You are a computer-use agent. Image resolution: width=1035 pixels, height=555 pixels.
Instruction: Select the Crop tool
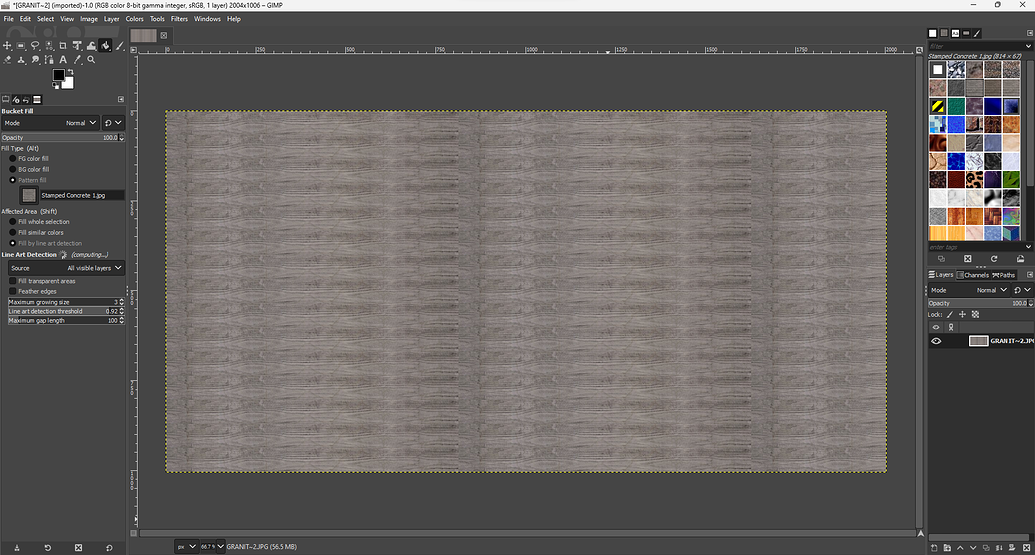pos(63,46)
